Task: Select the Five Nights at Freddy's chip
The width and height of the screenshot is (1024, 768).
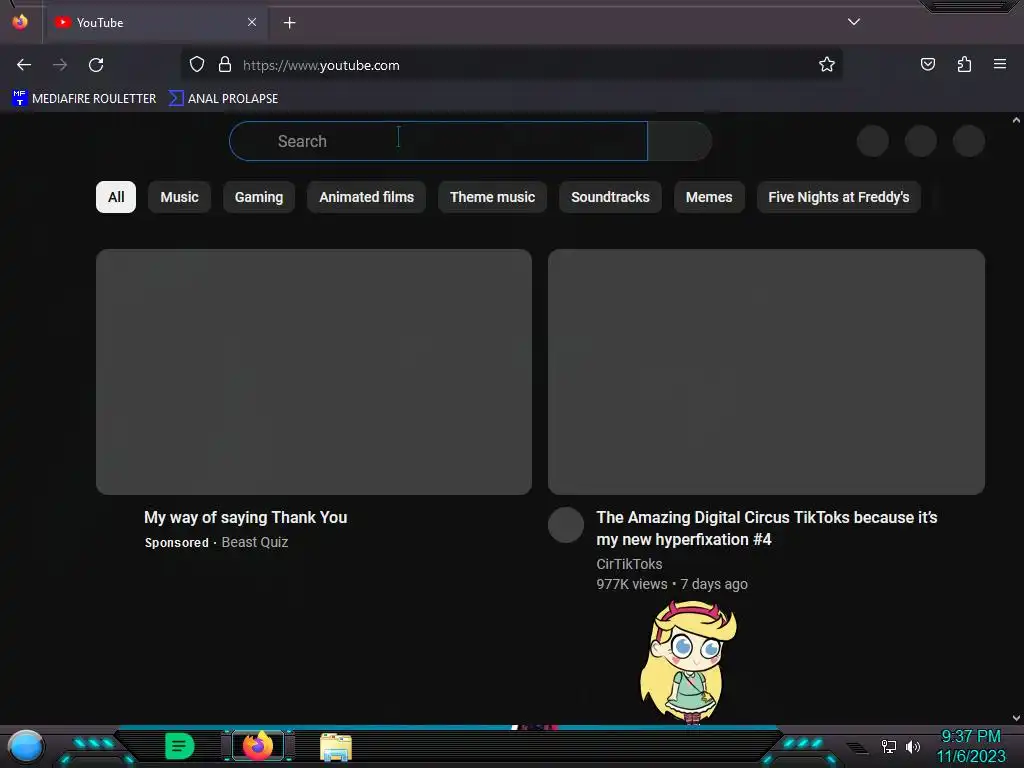Action: pyautogui.click(x=839, y=197)
